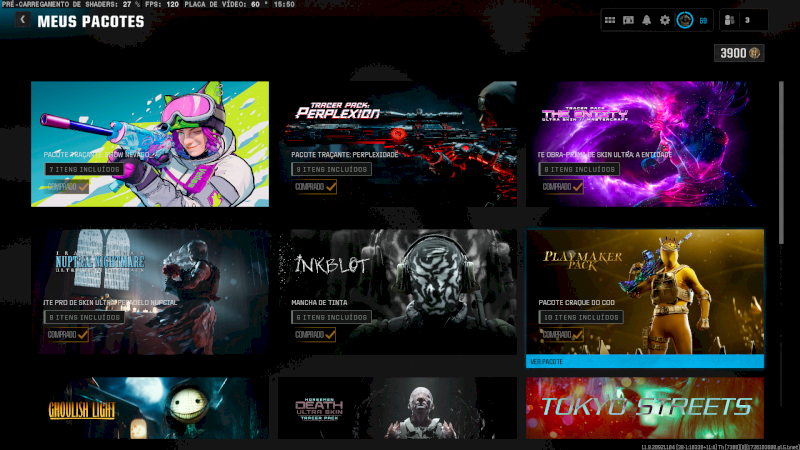Click '8 itens incluídos' on Nuptial Nightmare pack
800x450 pixels.
pos(84,317)
